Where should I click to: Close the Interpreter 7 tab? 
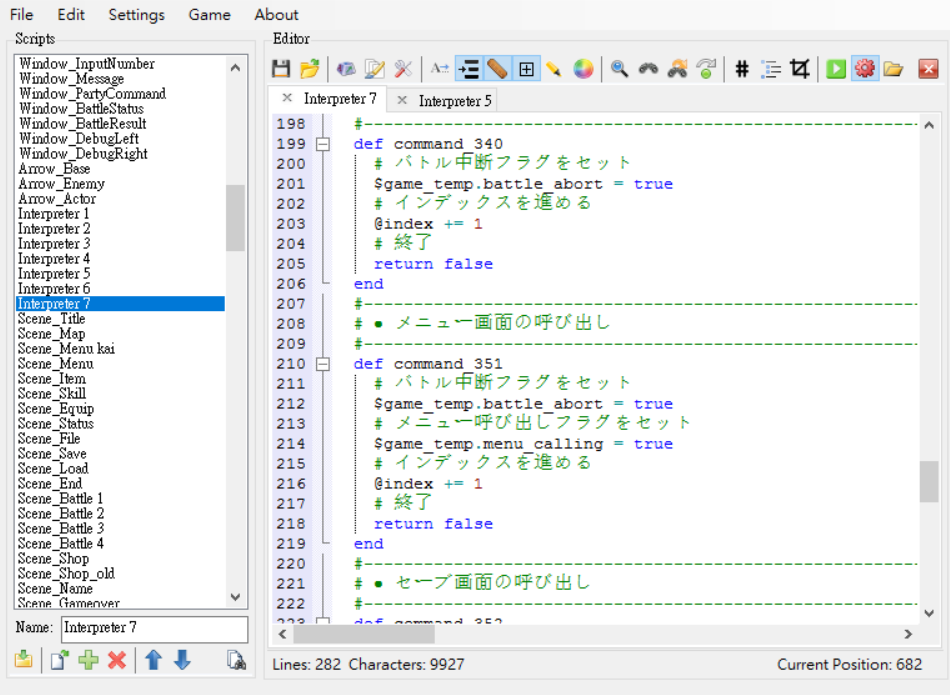(x=287, y=98)
